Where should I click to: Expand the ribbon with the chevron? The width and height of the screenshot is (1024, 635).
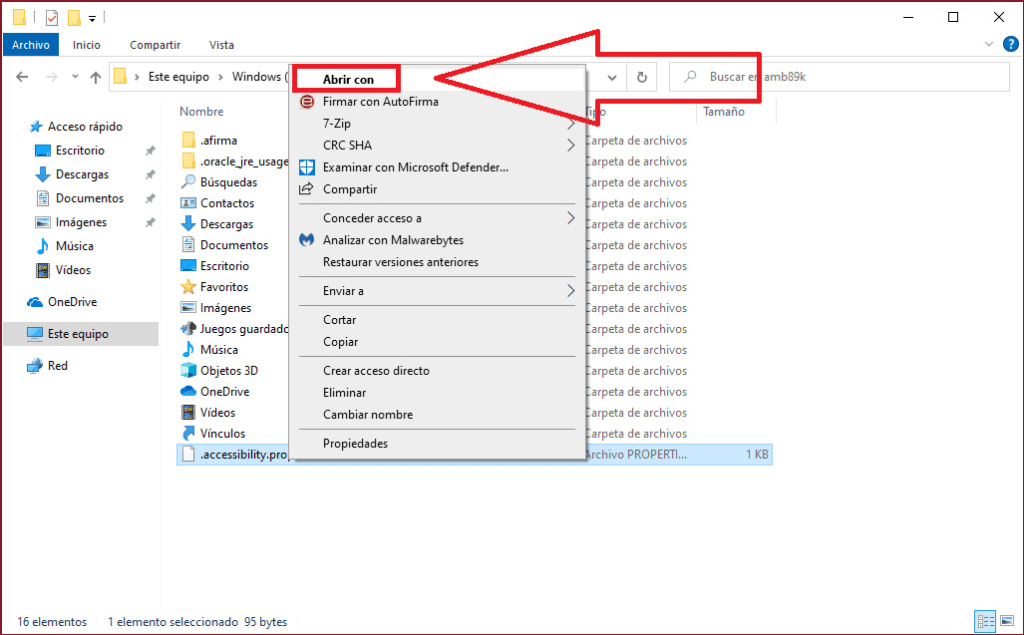pos(989,44)
